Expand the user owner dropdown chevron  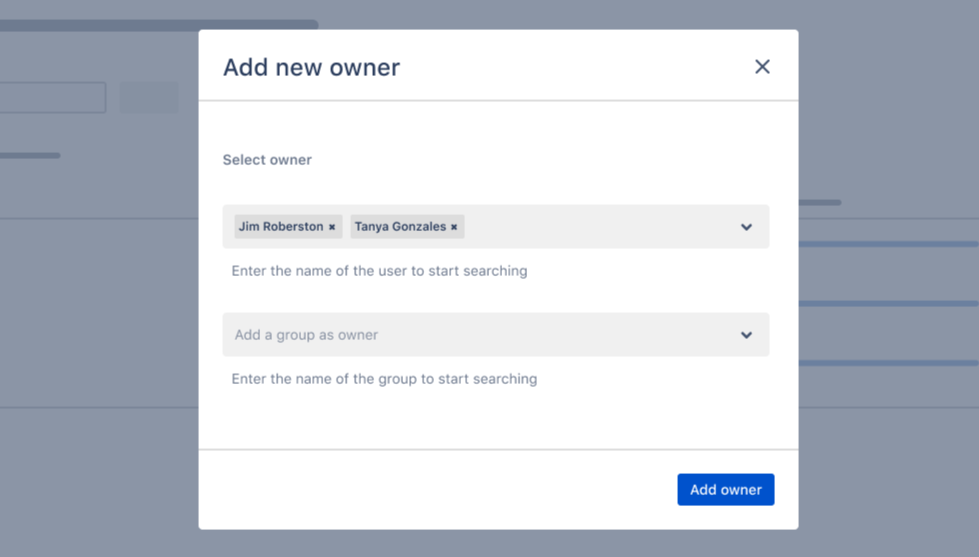click(746, 227)
